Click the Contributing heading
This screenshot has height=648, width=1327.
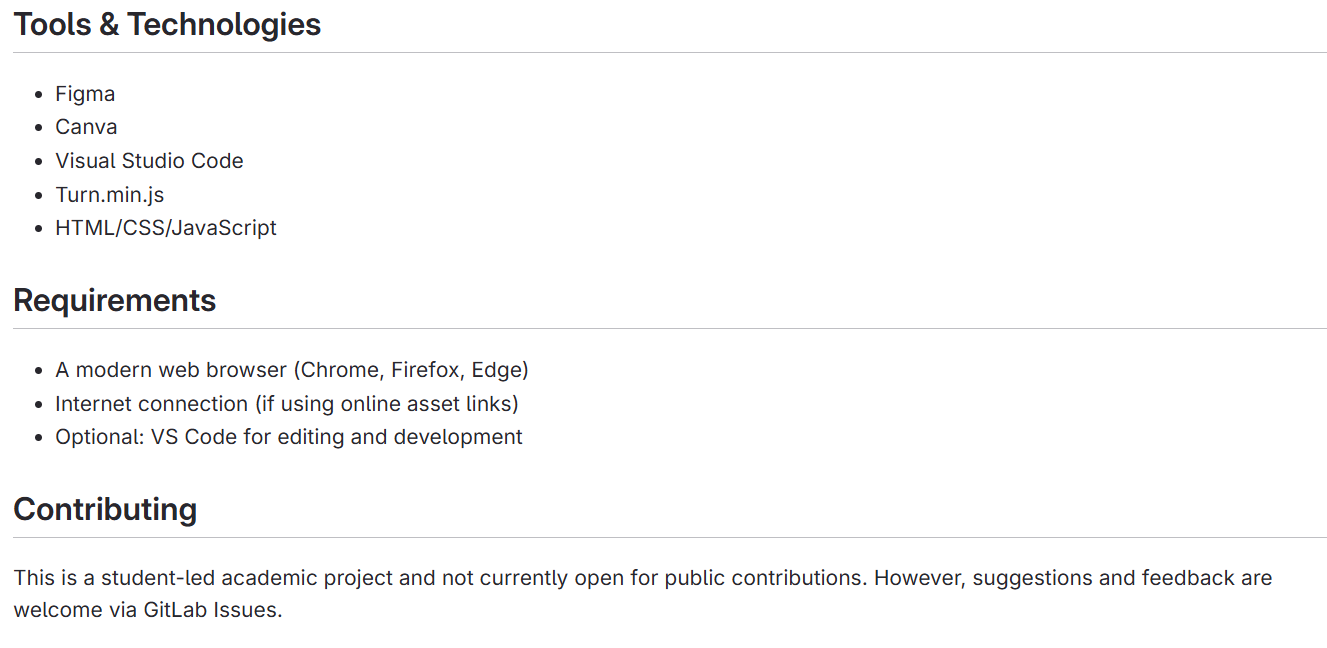105,509
